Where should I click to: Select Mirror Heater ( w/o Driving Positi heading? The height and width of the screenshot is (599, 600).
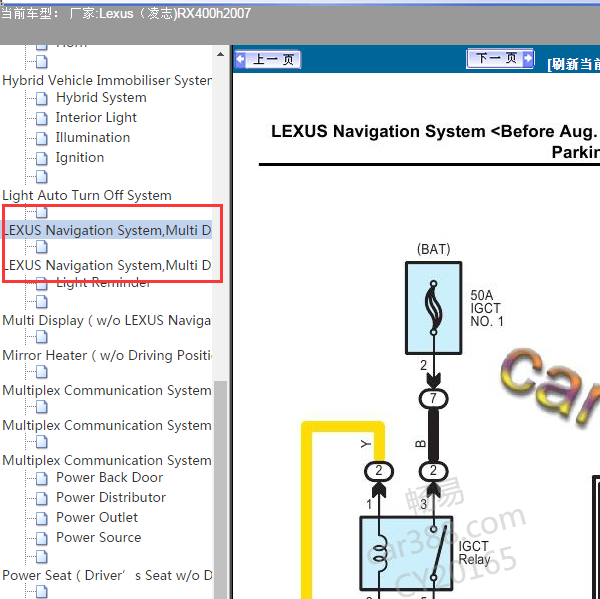107,356
